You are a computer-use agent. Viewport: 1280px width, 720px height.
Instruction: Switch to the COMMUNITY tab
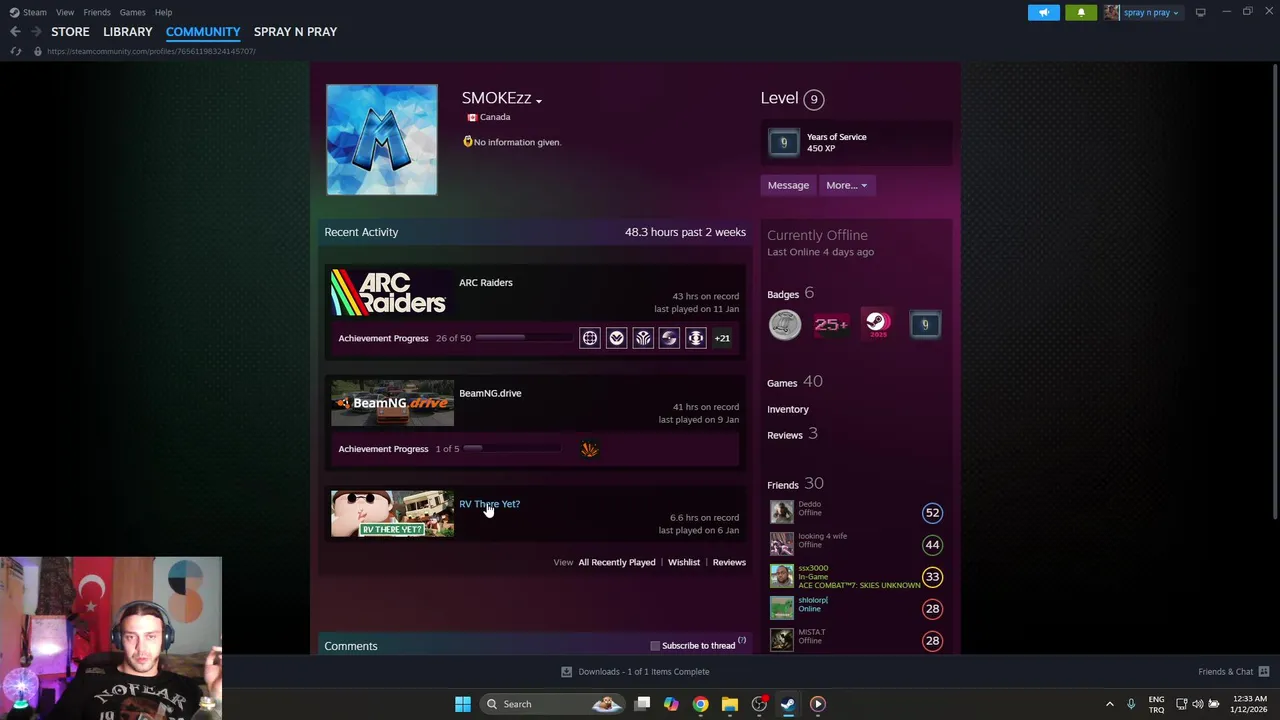pyautogui.click(x=203, y=32)
